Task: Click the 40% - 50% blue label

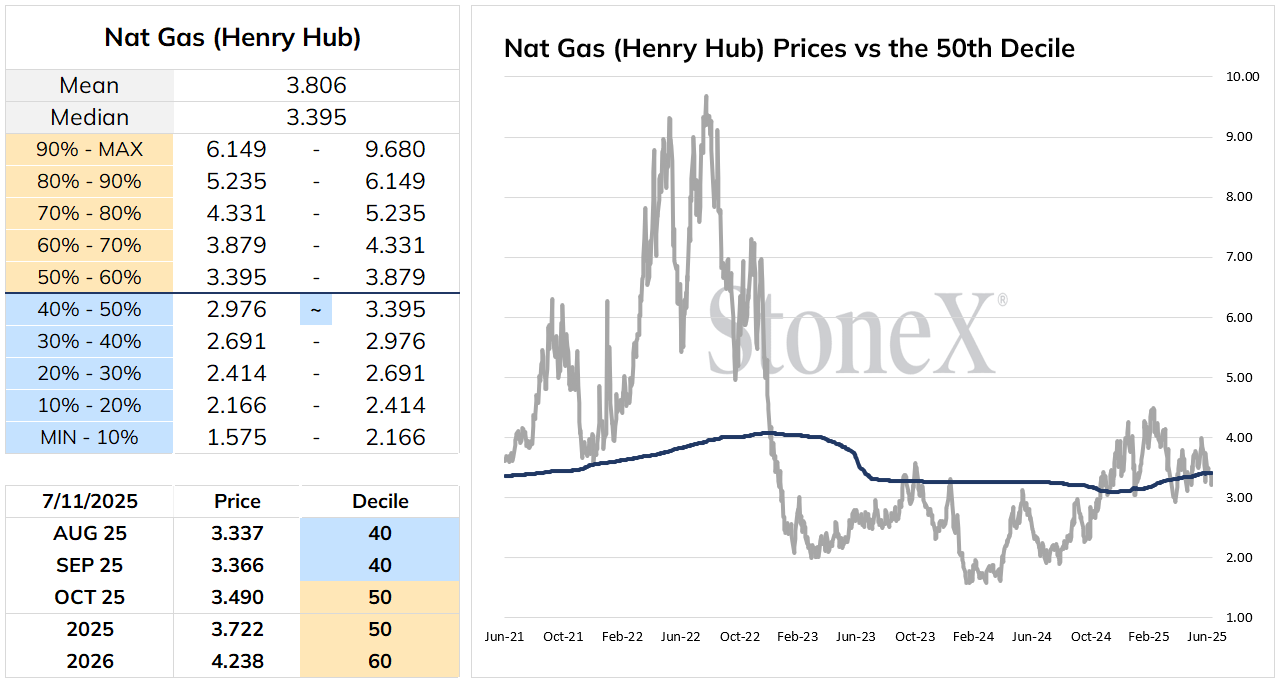Action: click(89, 309)
